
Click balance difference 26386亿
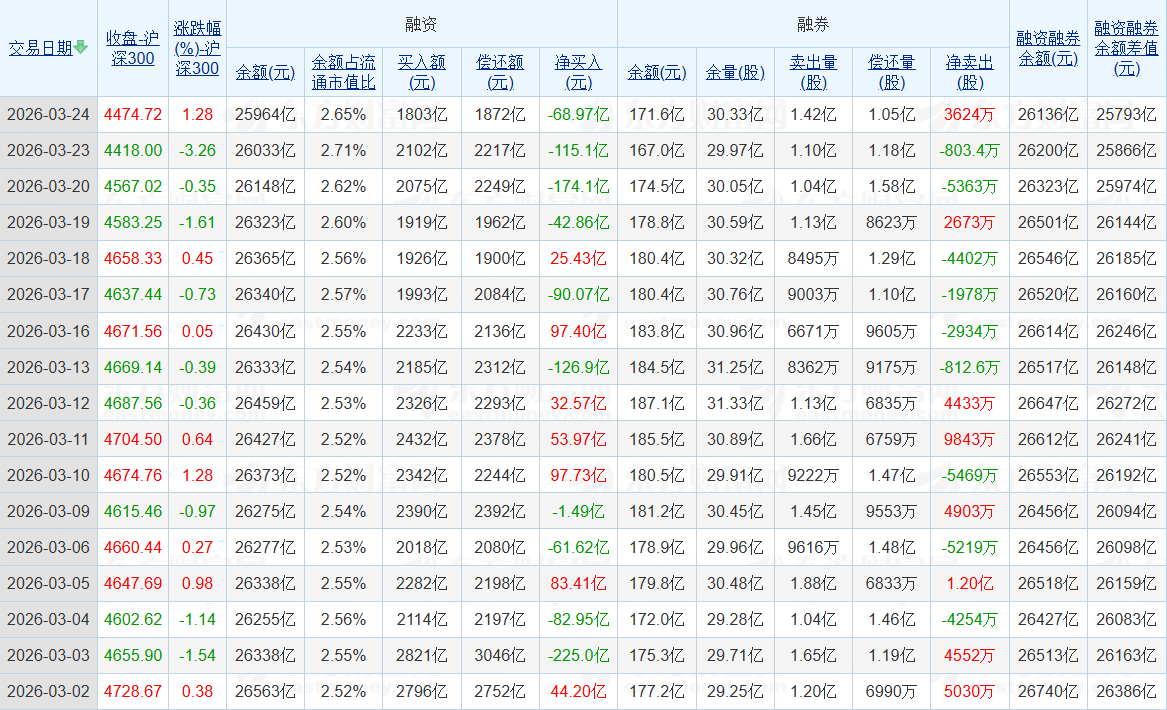tap(1126, 691)
